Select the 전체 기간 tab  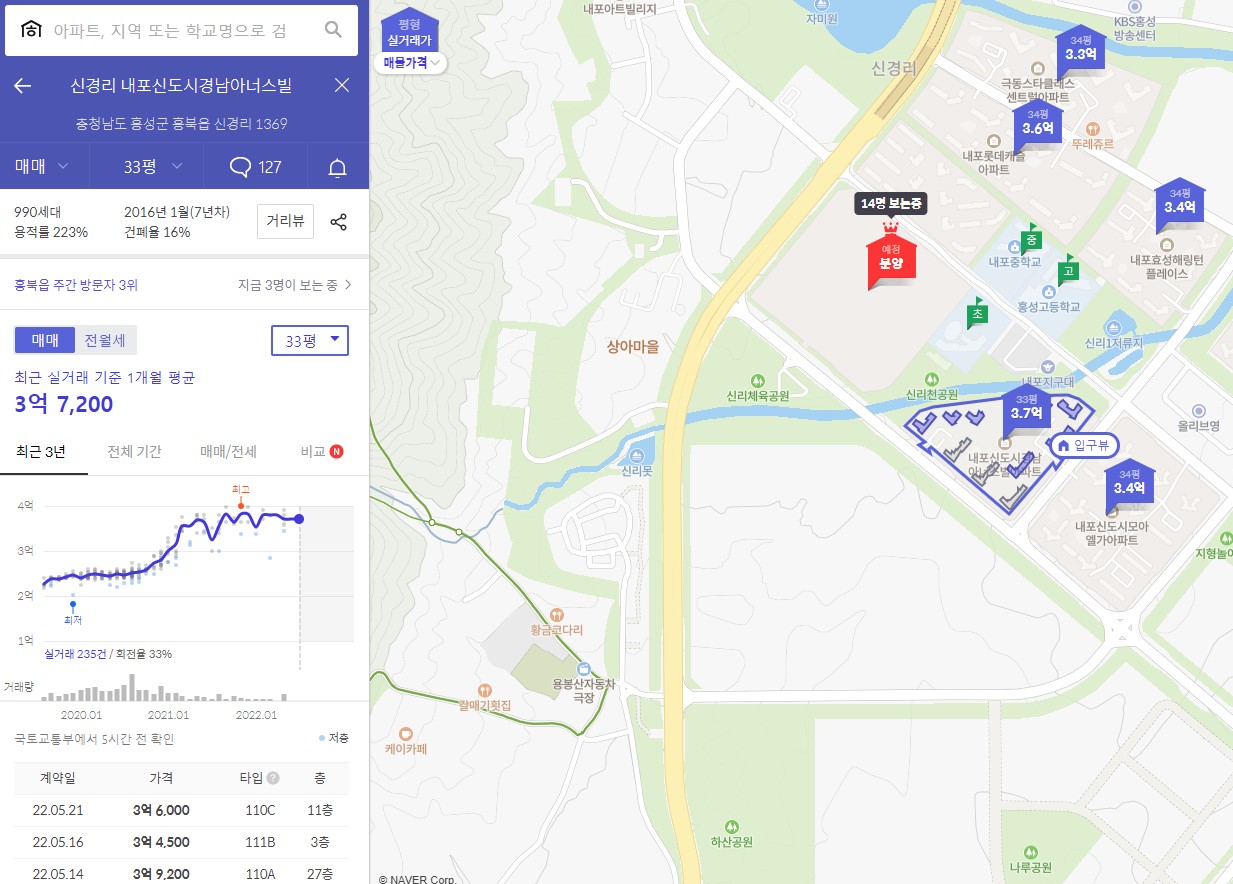pos(134,451)
